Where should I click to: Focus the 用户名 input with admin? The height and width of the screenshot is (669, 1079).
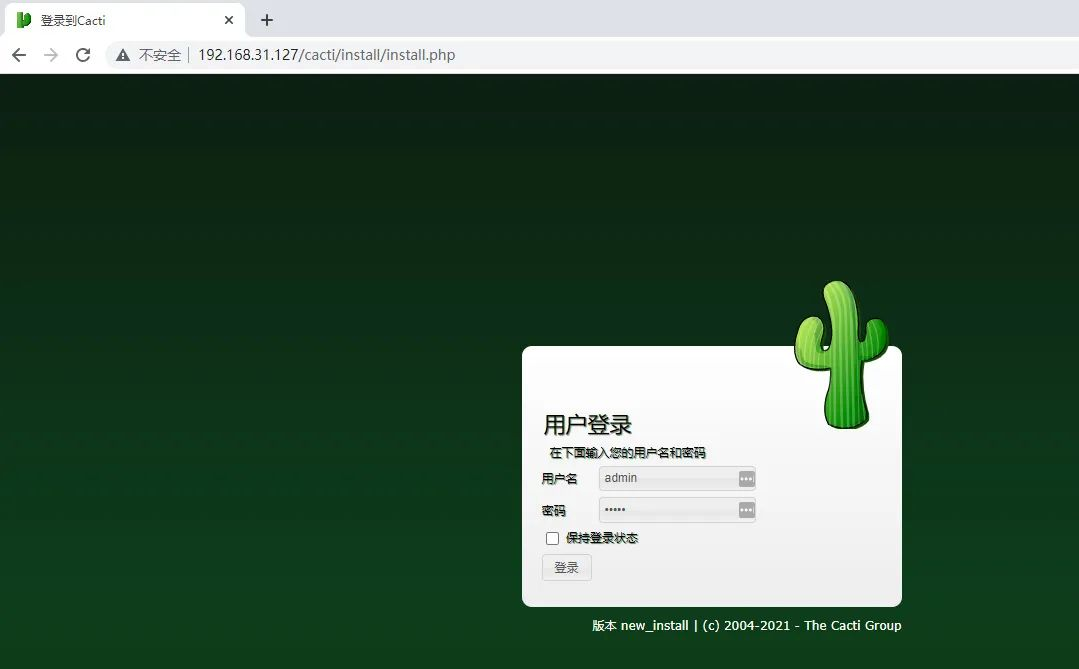point(677,478)
